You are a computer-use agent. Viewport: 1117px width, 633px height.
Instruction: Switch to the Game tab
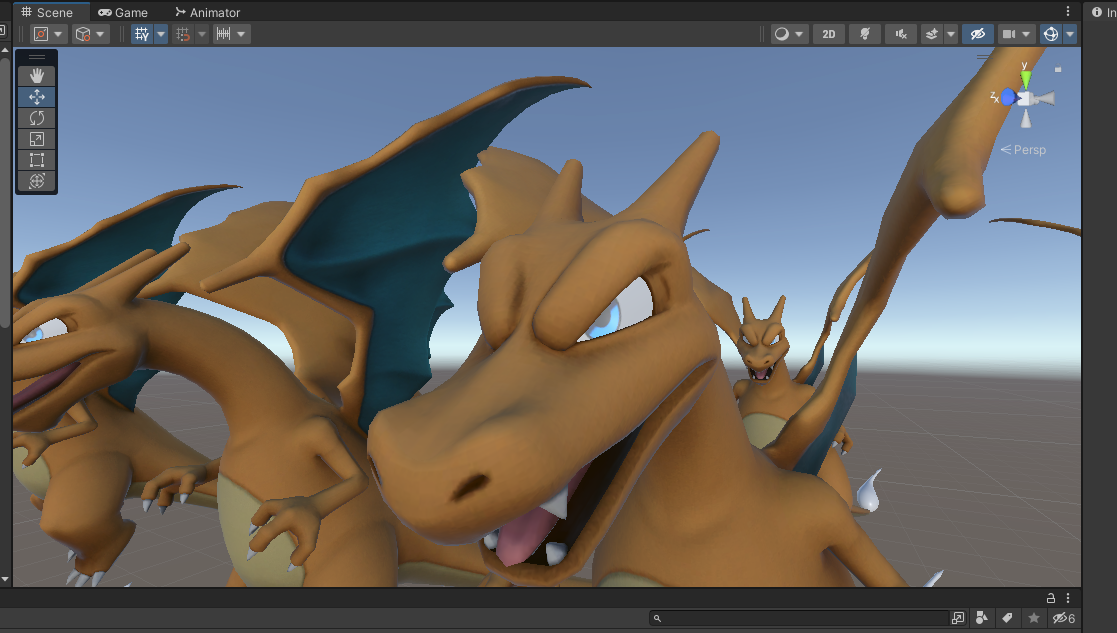pos(123,12)
